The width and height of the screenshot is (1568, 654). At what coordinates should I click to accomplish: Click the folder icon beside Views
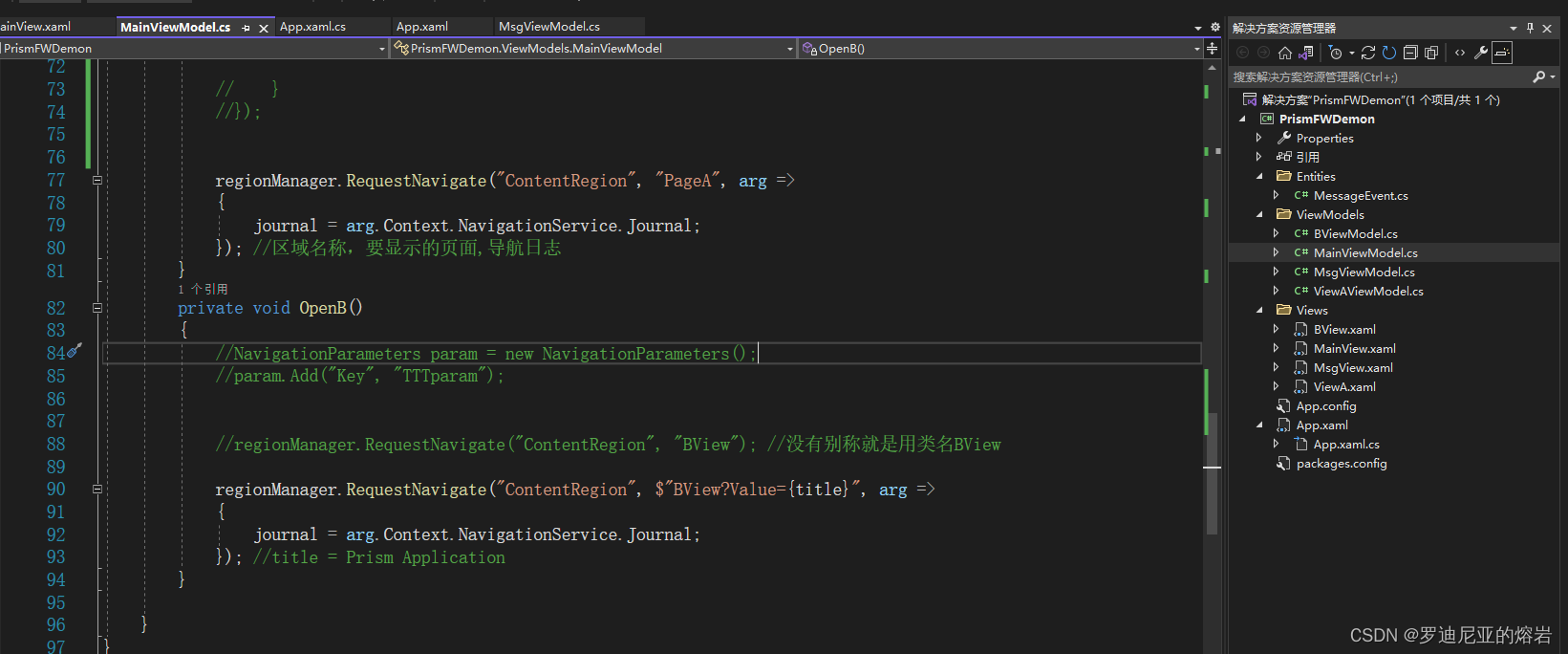tap(1283, 310)
